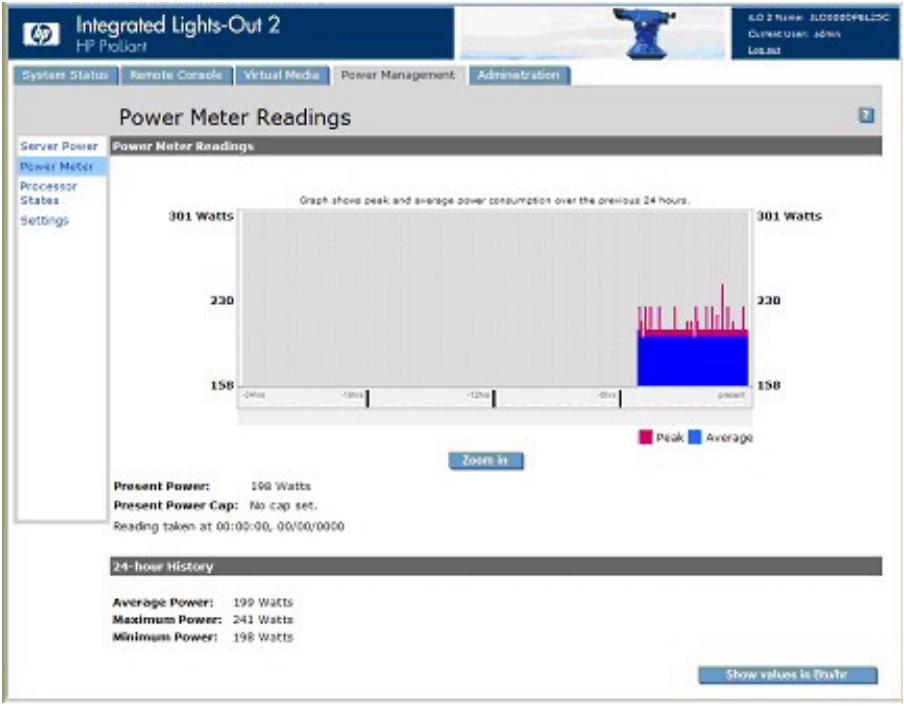The width and height of the screenshot is (904, 706).
Task: Click the HP logo icon
Action: coord(41,35)
